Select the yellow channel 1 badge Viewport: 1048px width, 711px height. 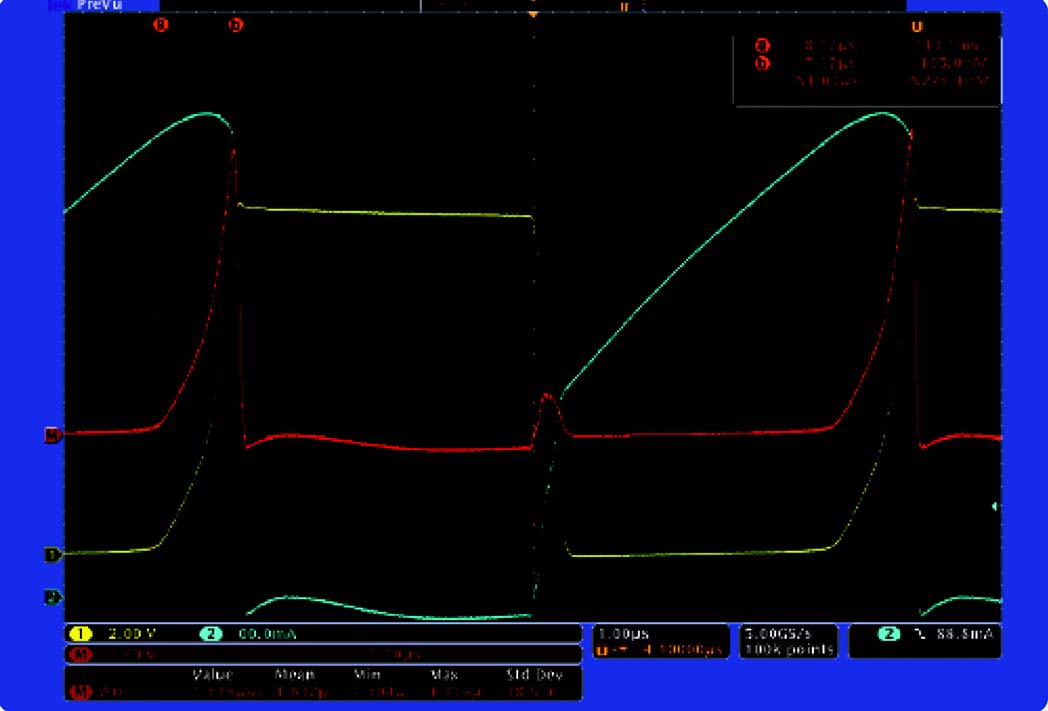(x=80, y=634)
